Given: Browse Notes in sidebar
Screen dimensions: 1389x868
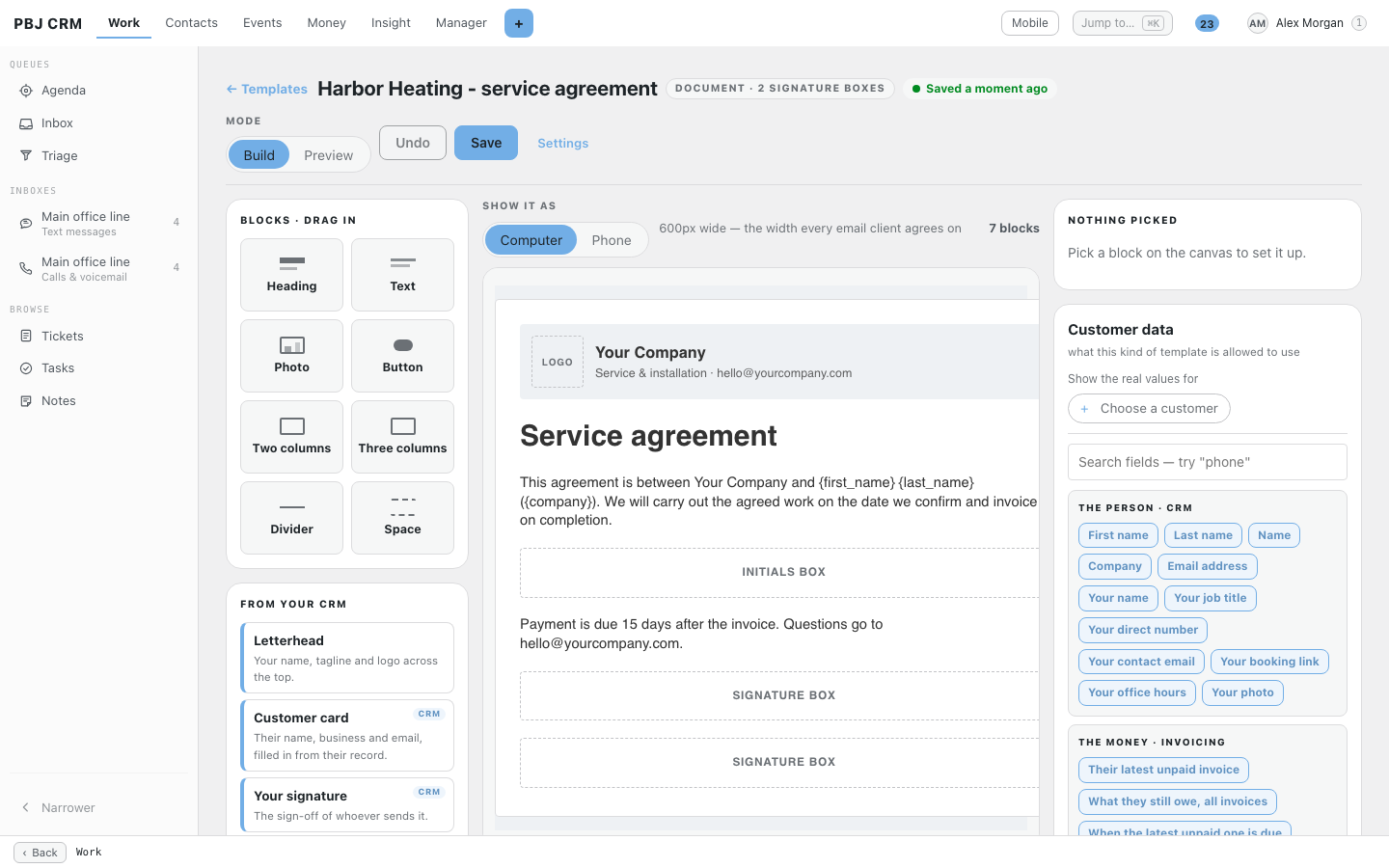Looking at the screenshot, I should pyautogui.click(x=98, y=401).
